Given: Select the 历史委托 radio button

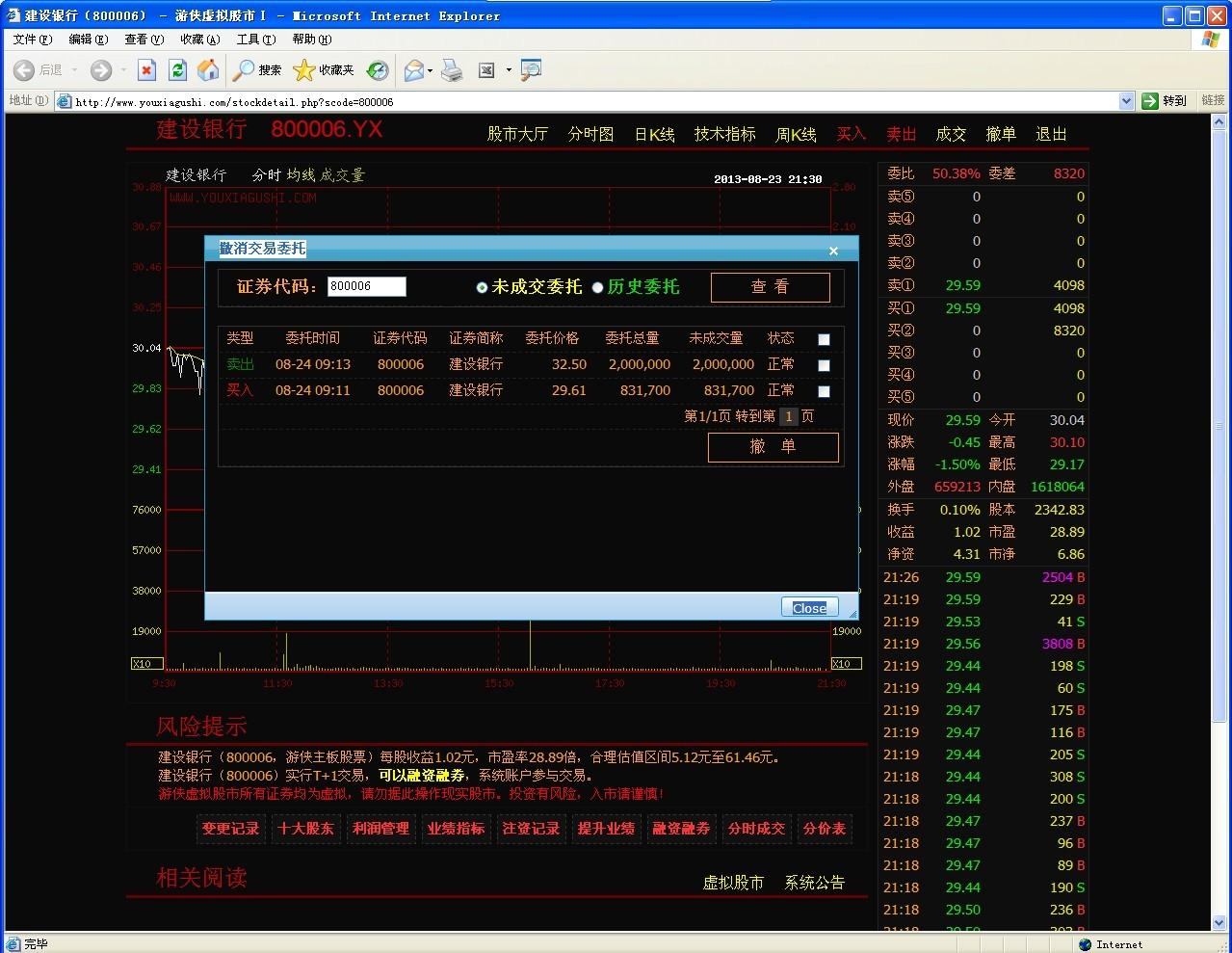Looking at the screenshot, I should [597, 287].
